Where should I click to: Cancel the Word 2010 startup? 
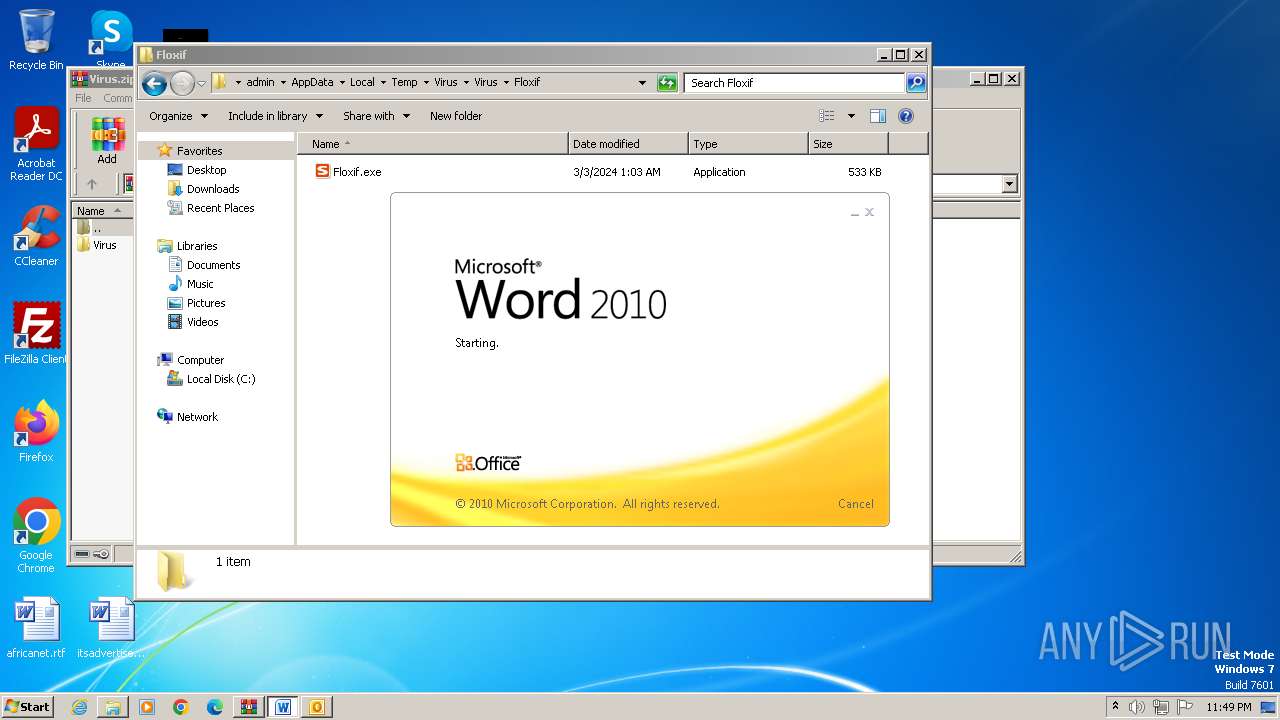[x=855, y=504]
